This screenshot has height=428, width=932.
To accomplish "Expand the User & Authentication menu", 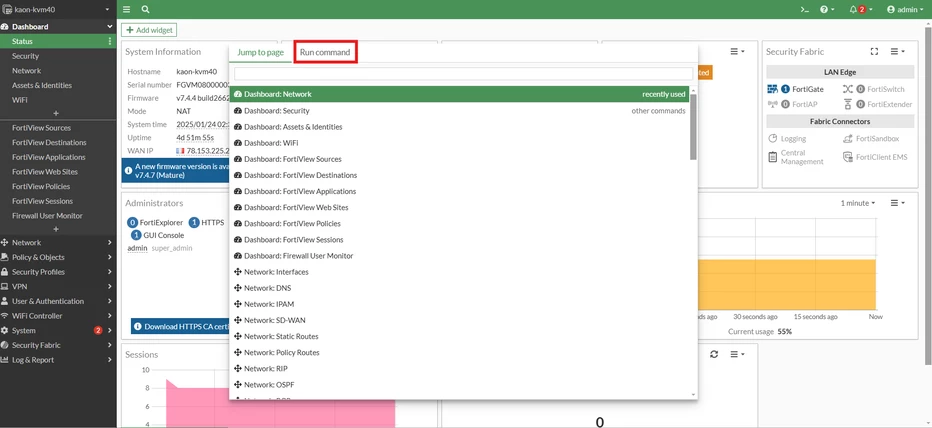I will click(x=57, y=301).
